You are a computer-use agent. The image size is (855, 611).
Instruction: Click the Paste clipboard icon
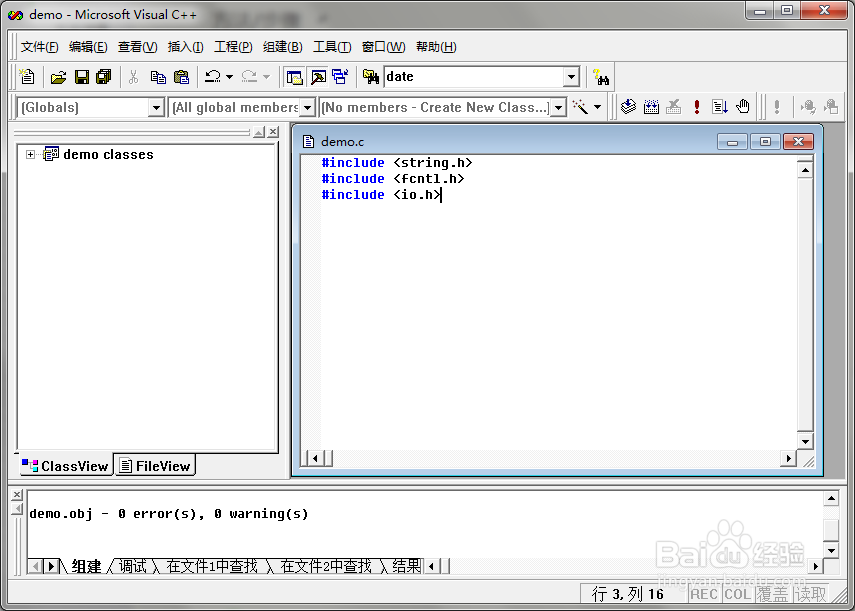181,77
